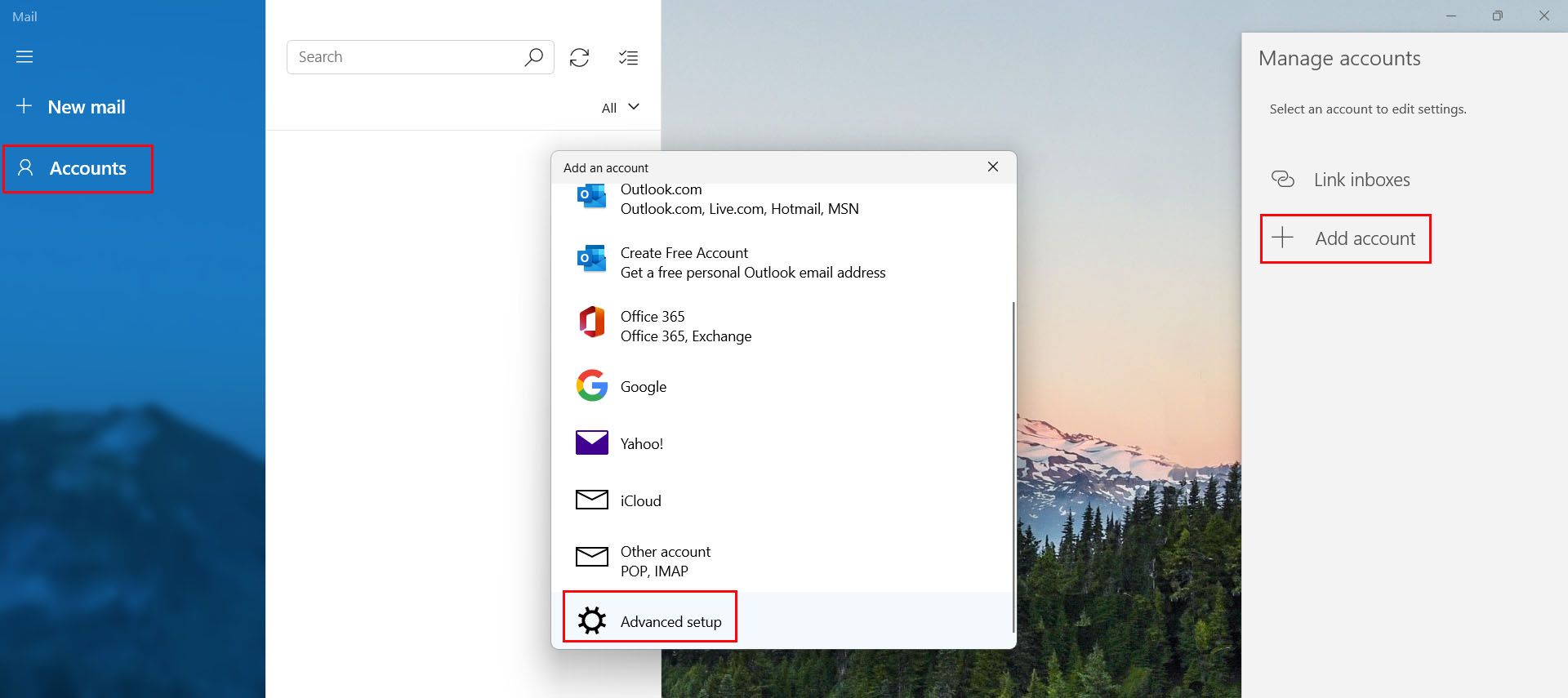Viewport: 1568px width, 698px height.
Task: Click the magnifying glass search icon
Action: point(533,57)
